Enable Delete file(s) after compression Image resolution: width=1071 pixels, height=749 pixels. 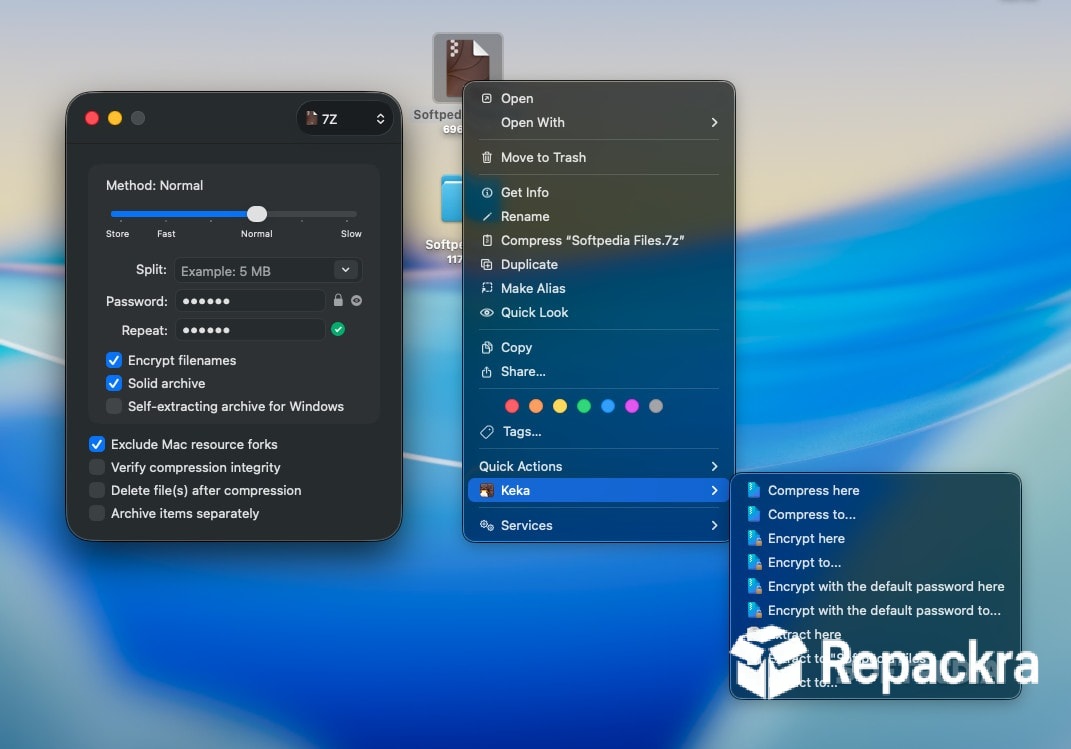click(x=96, y=490)
